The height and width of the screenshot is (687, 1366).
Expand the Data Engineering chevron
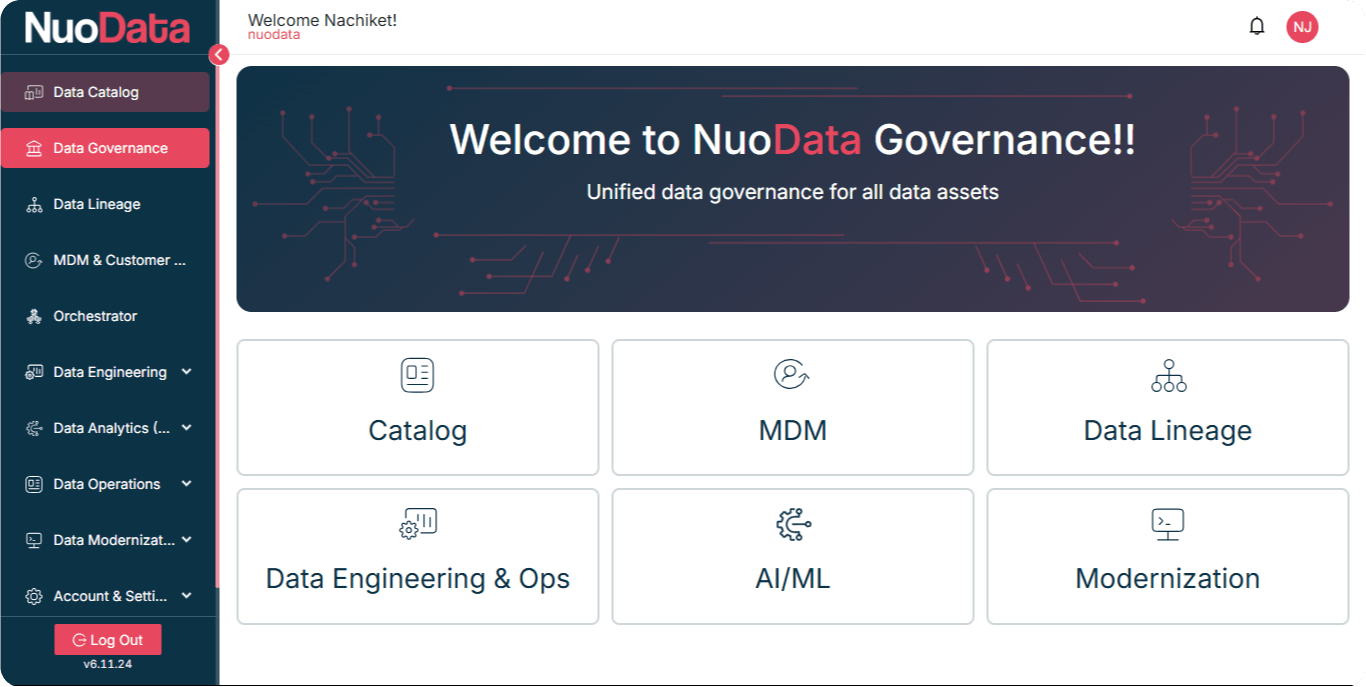point(186,372)
